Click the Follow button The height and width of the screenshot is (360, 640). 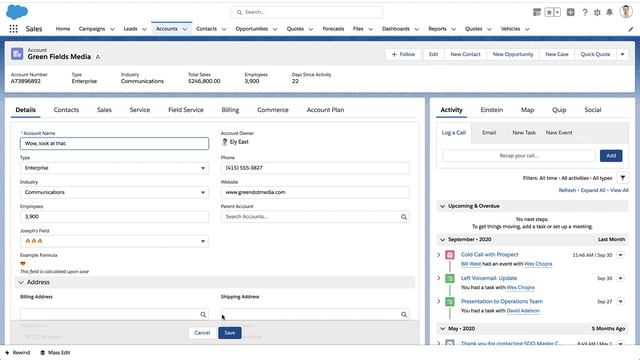[x=403, y=54]
